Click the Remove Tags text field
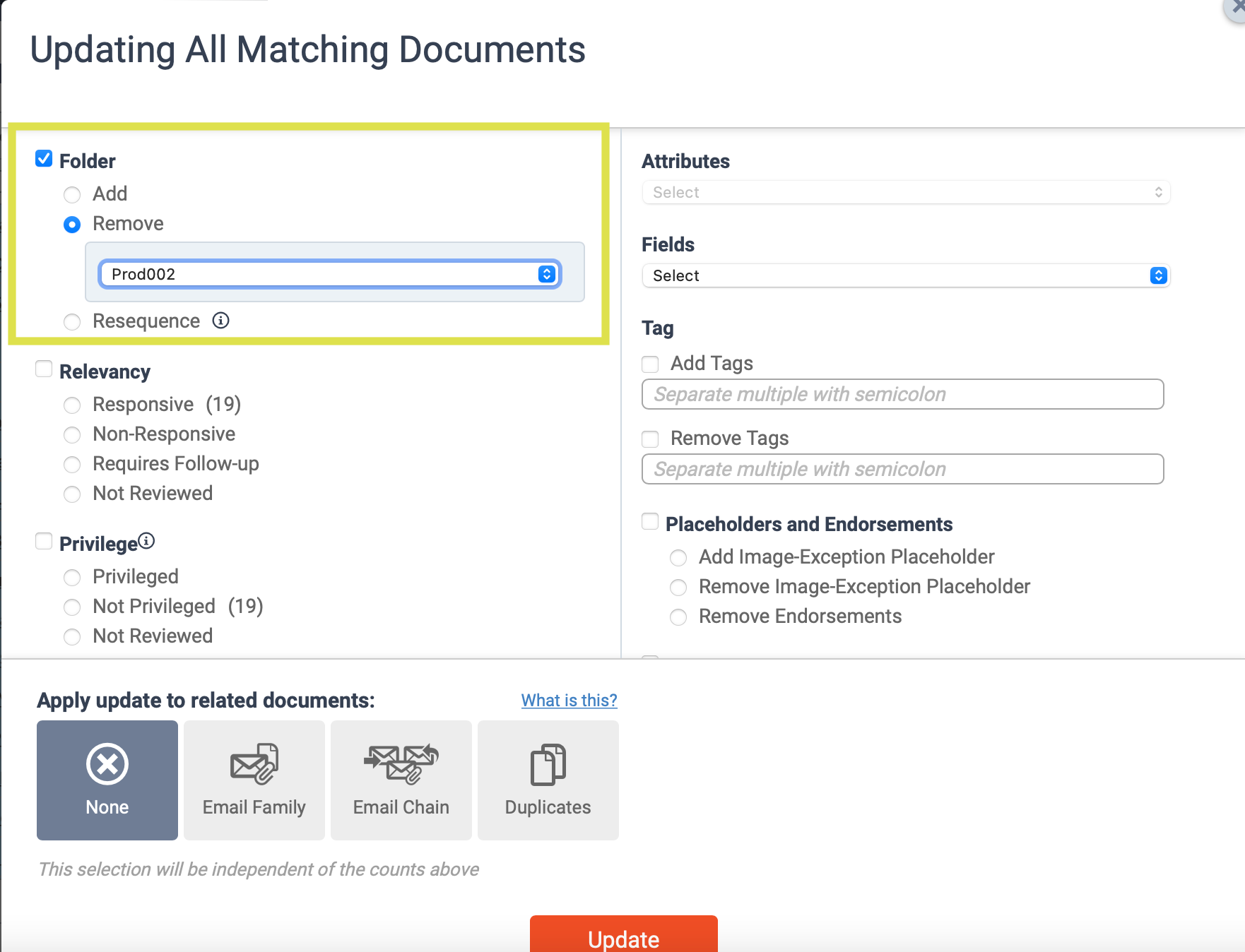1245x952 pixels. coord(902,469)
